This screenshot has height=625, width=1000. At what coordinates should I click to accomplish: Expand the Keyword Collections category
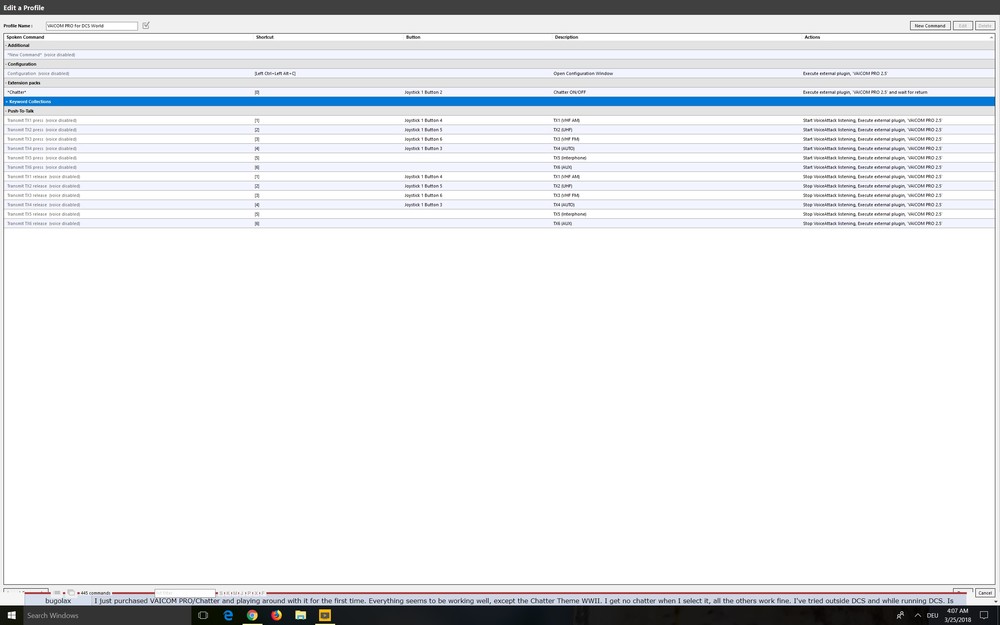pos(7,101)
